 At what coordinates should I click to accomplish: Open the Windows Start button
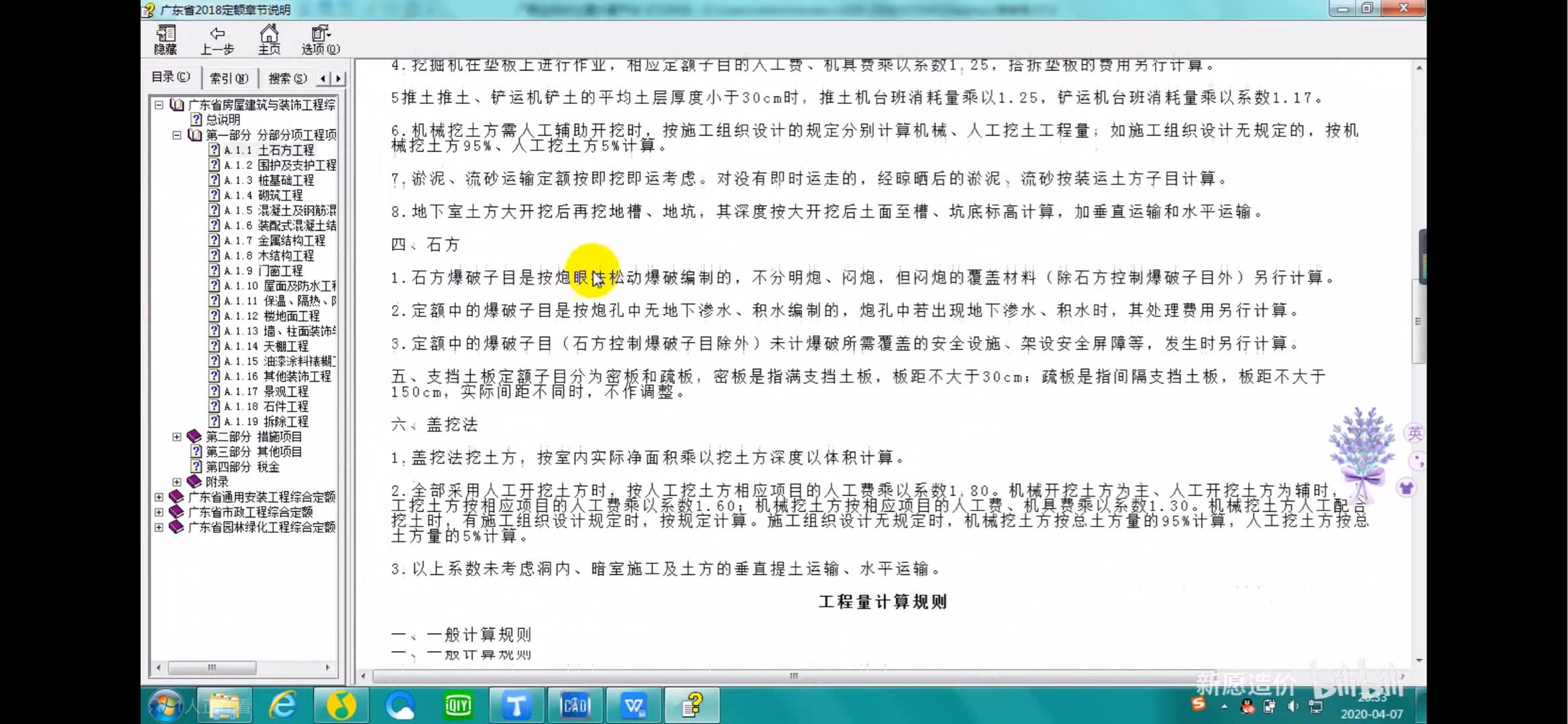[x=166, y=705]
